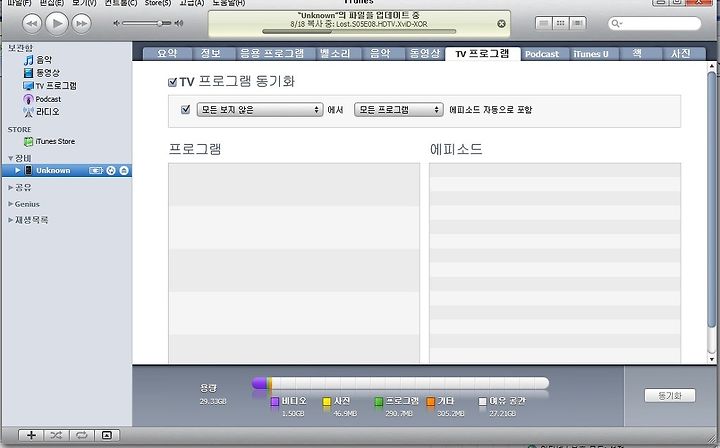
Task: Open the Store(S) menu
Action: click(158, 3)
